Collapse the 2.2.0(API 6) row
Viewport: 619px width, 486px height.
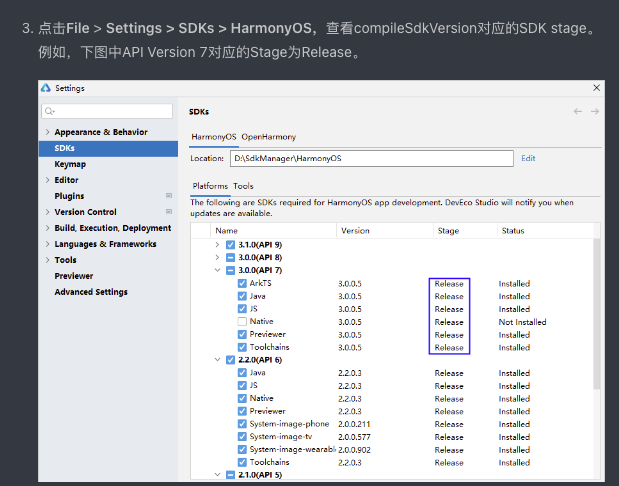[x=217, y=360]
